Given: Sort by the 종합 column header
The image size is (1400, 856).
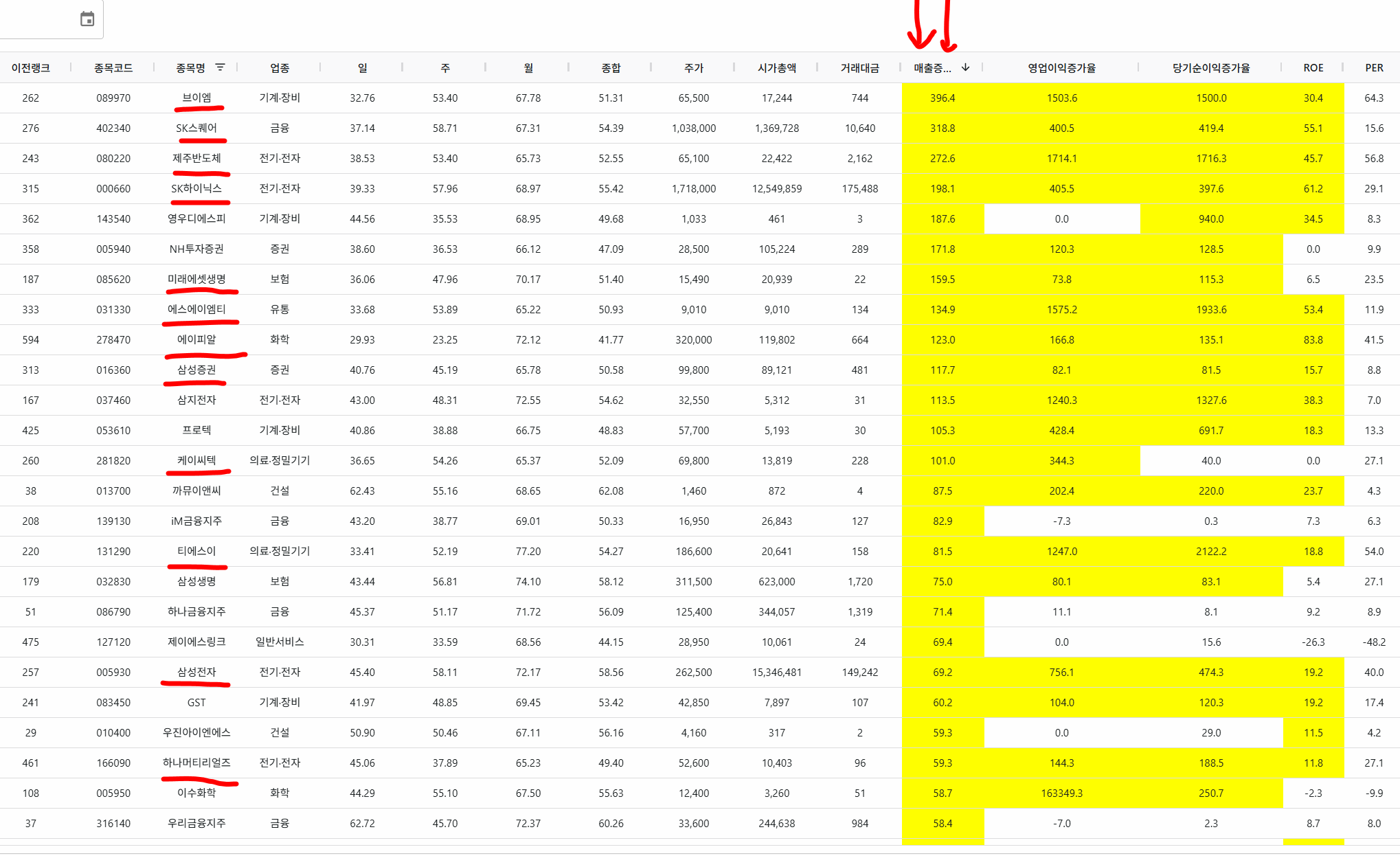Looking at the screenshot, I should [x=611, y=68].
